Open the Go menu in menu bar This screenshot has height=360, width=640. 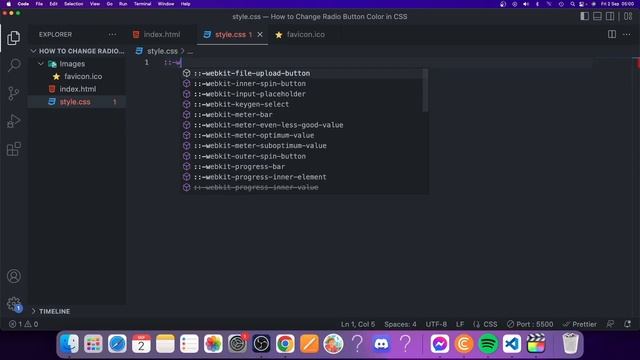[x=109, y=4]
